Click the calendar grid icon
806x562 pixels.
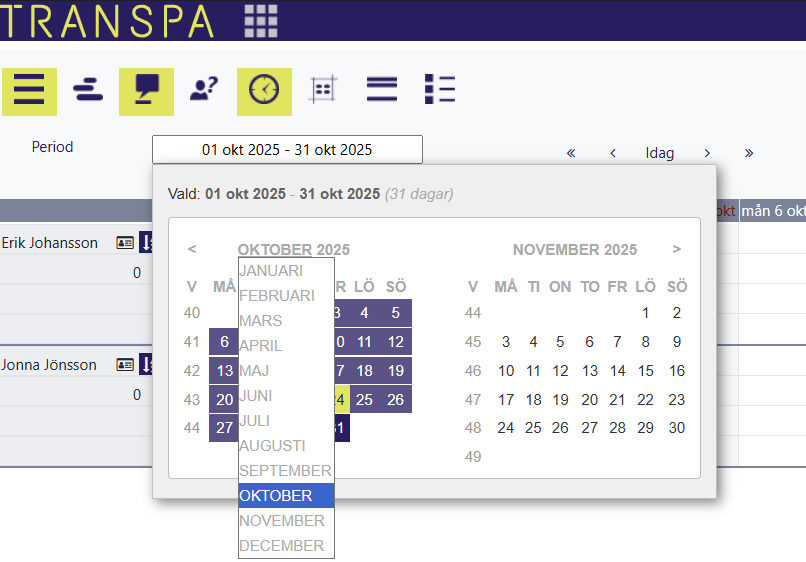coord(323,89)
